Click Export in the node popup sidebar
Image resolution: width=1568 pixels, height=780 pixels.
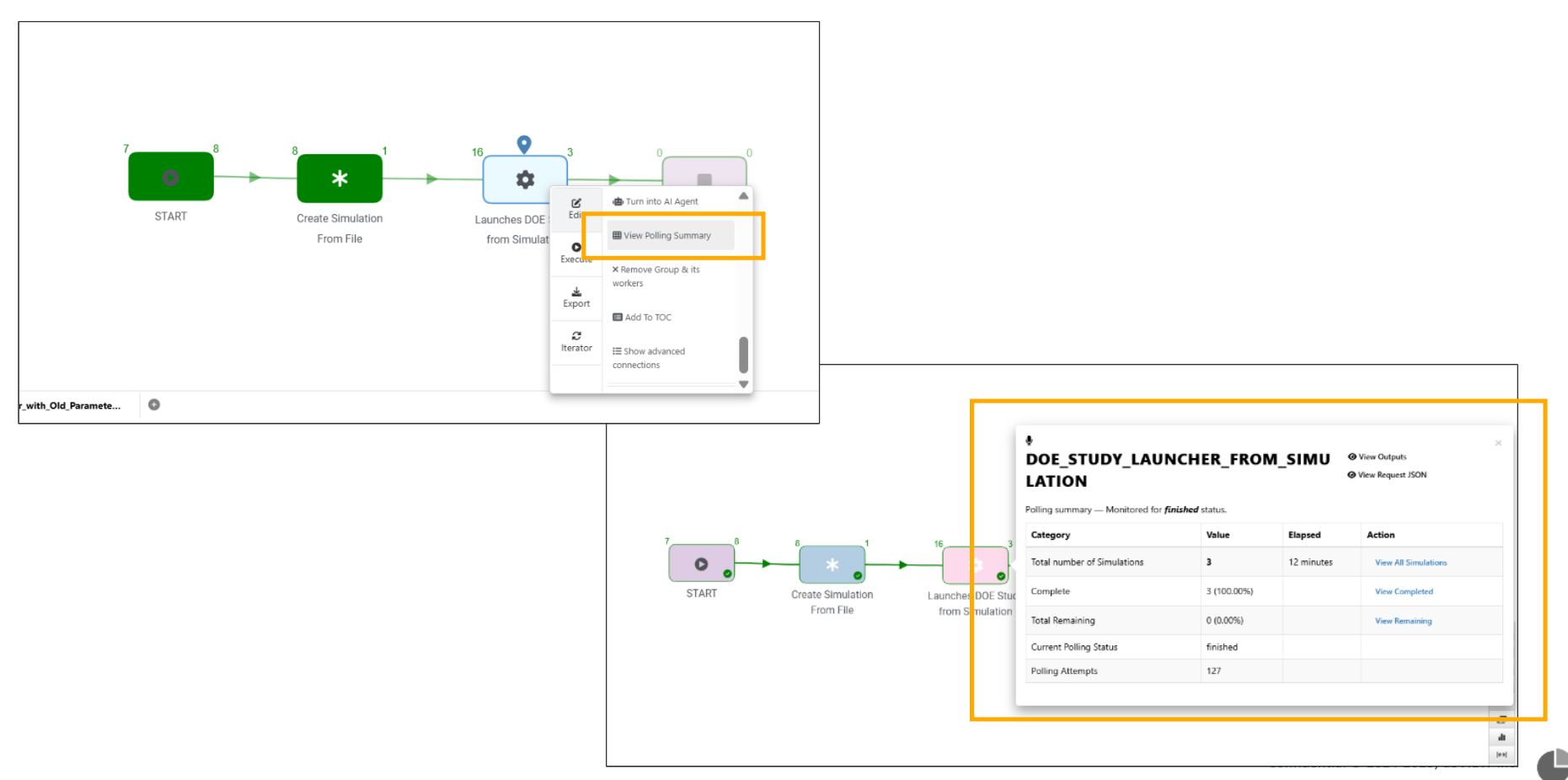tap(576, 297)
